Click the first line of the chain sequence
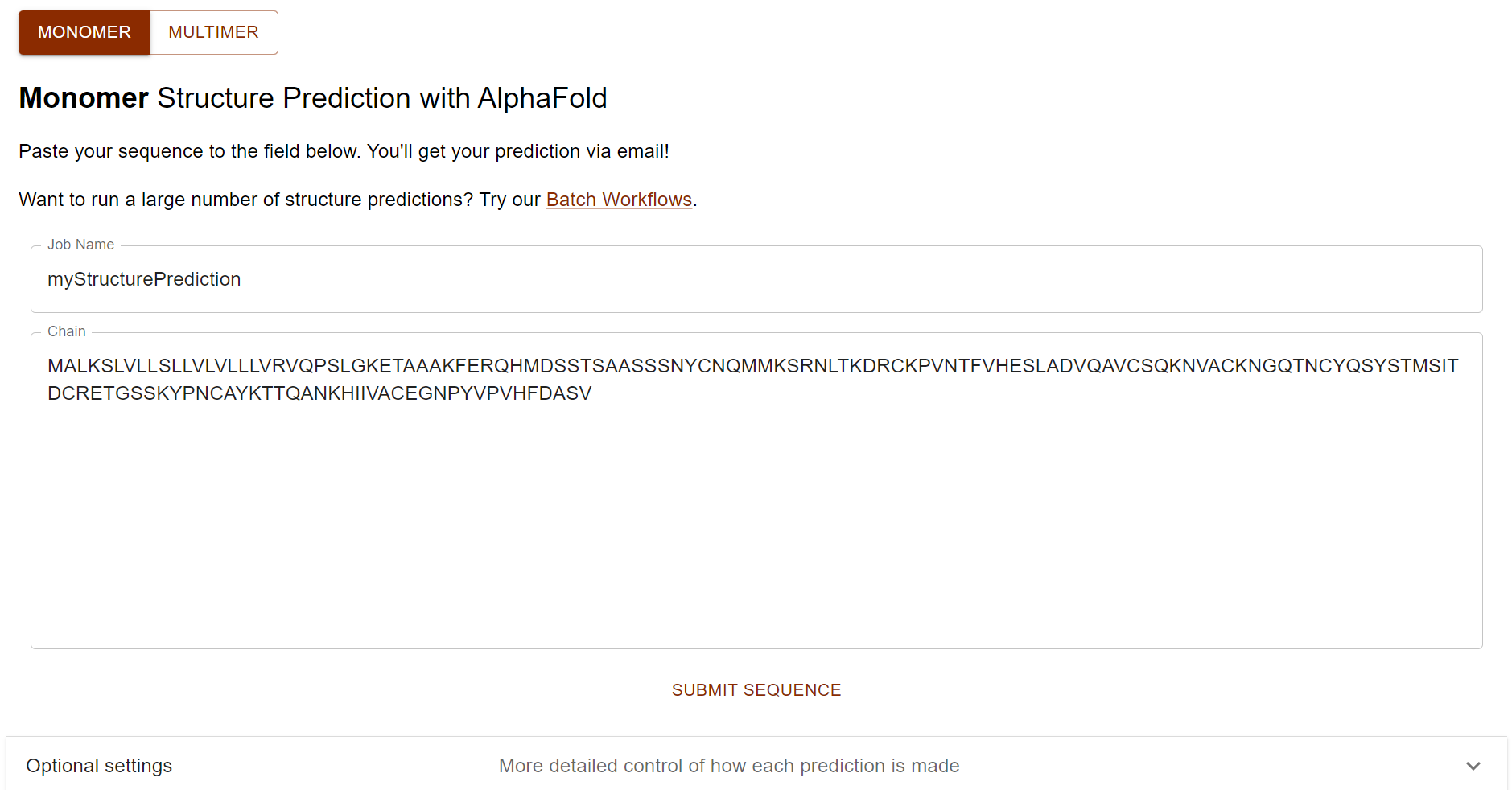Screen dimensions: 1512x790 tap(752, 366)
